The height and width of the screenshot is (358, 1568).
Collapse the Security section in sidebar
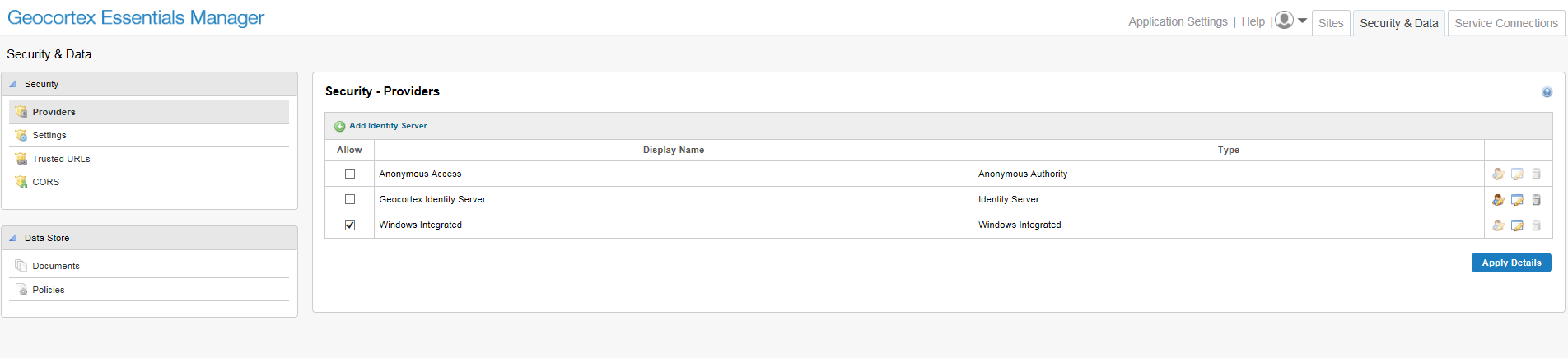click(12, 84)
